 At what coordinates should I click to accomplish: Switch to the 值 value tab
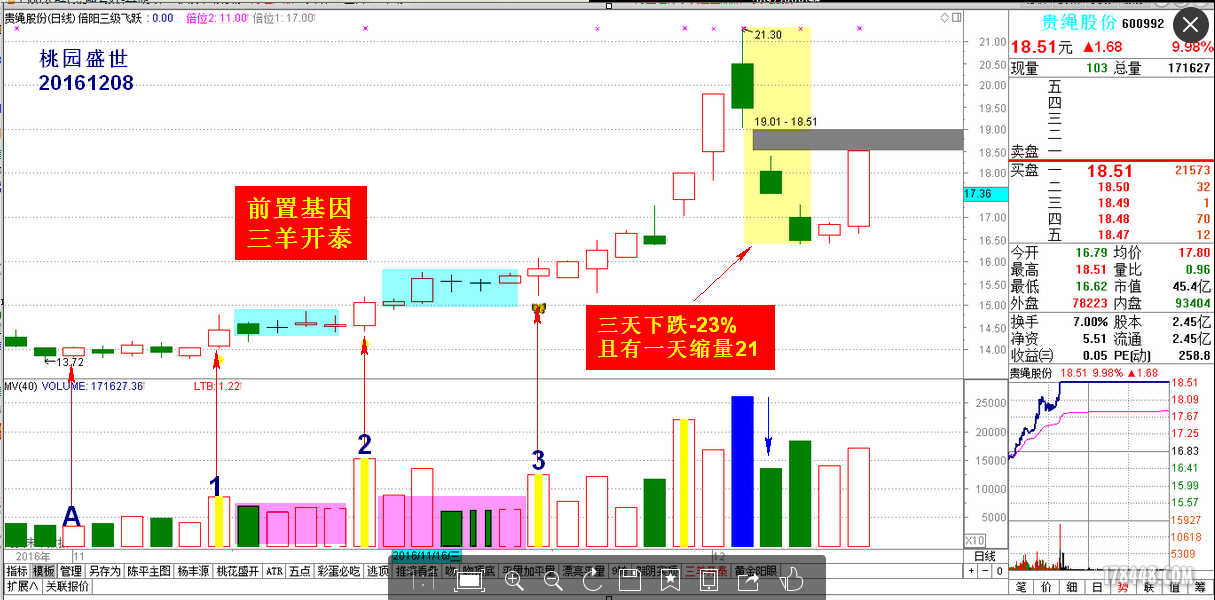pyautogui.click(x=1175, y=587)
